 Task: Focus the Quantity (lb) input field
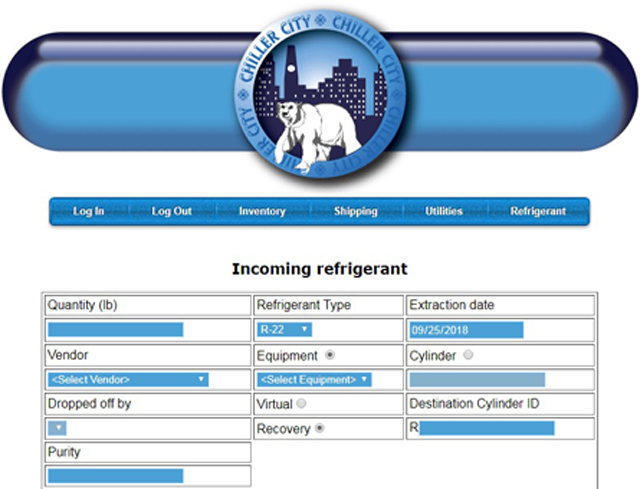click(x=116, y=329)
